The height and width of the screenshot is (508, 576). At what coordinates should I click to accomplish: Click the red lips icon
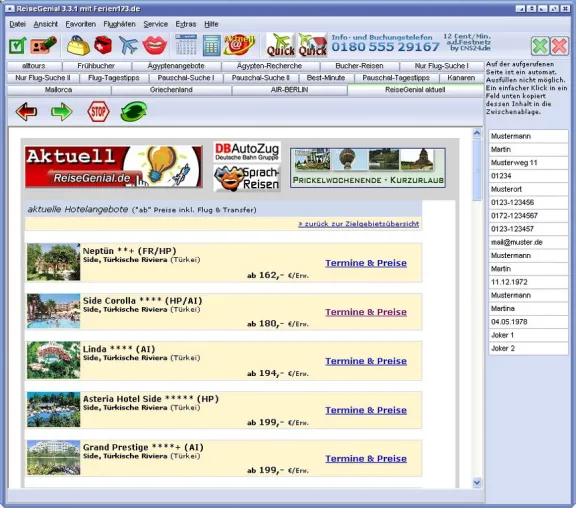pos(155,45)
